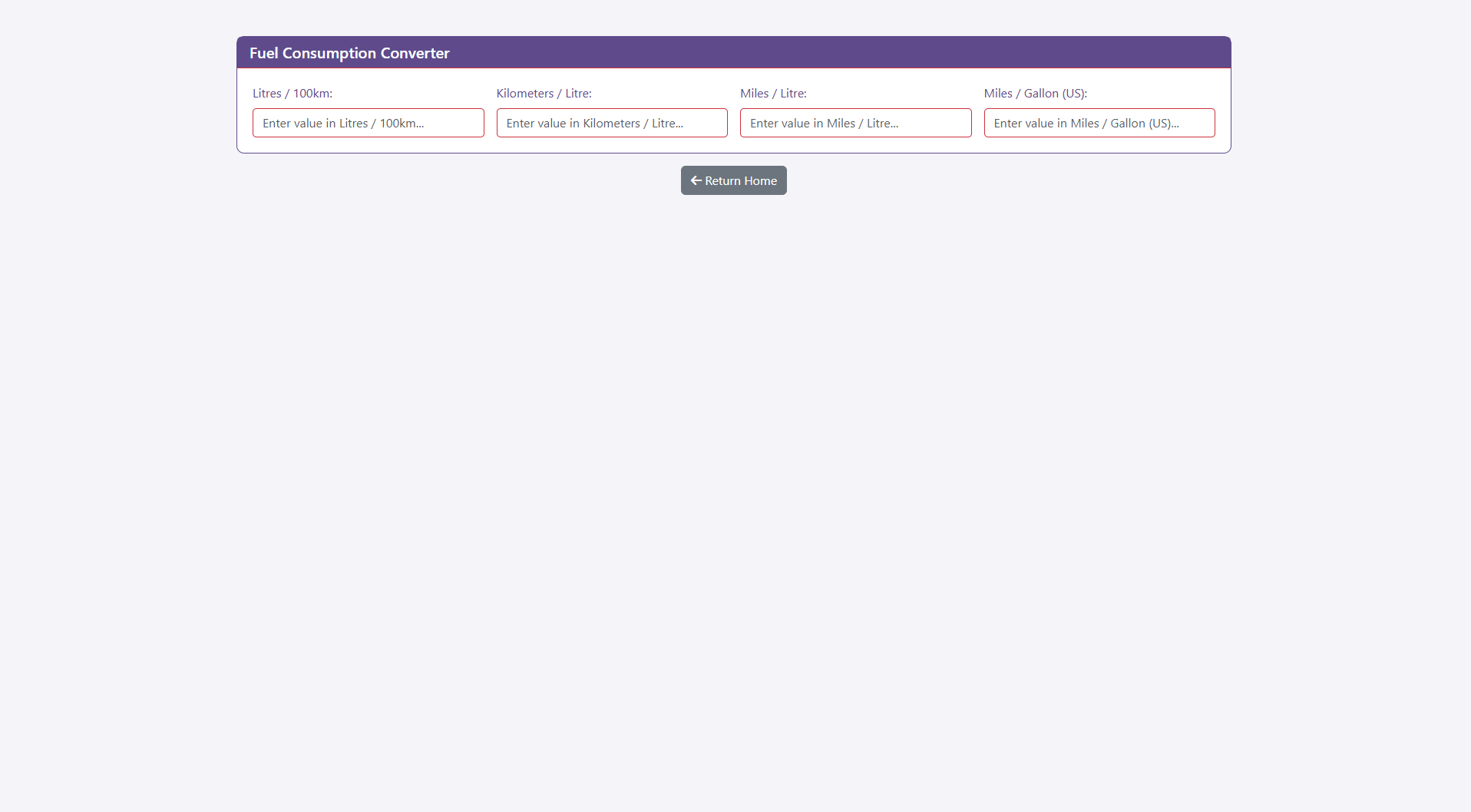This screenshot has height=812, width=1471.
Task: Select the Miles / Litre input field
Action: pyautogui.click(x=855, y=123)
